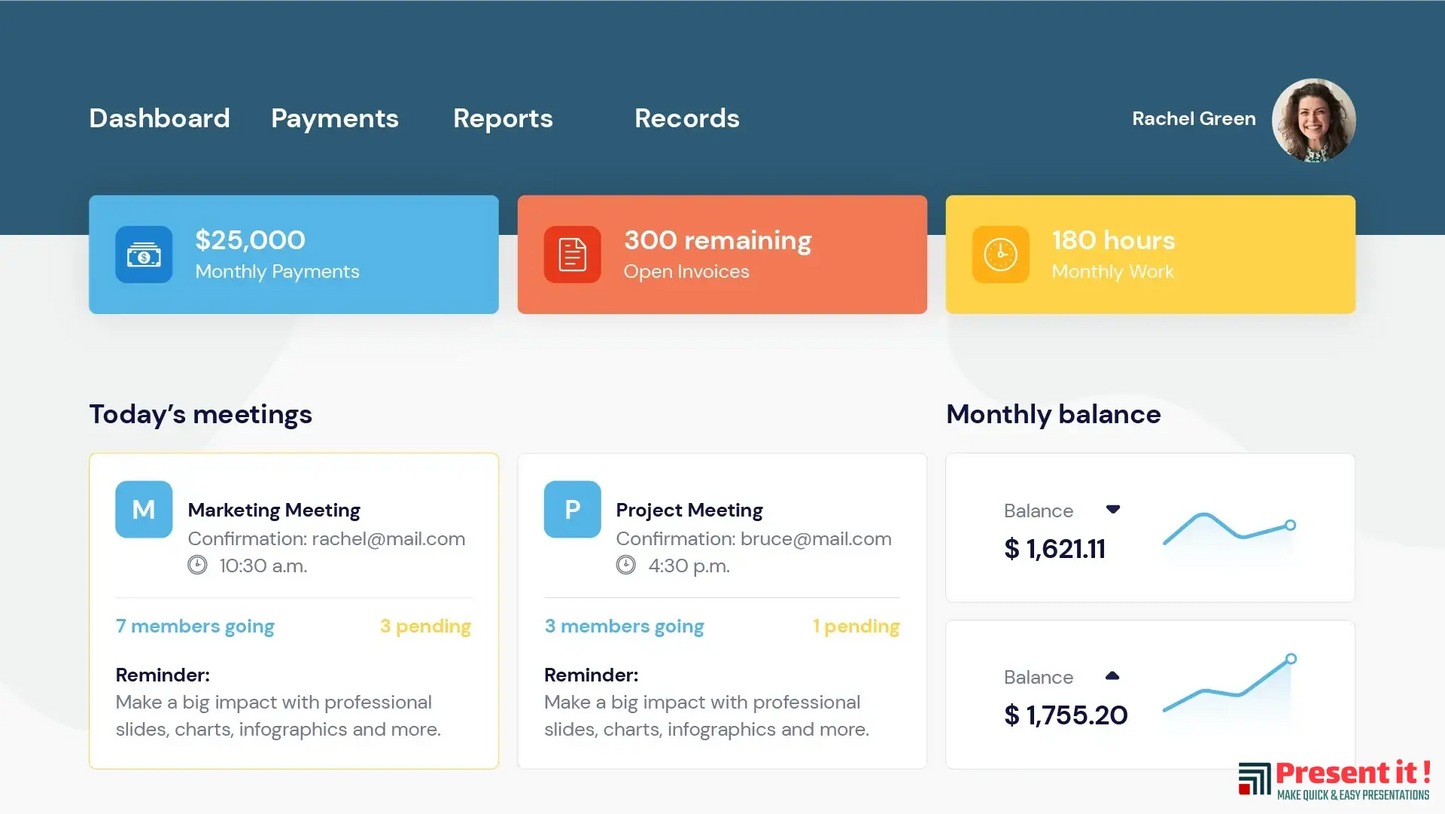Select the Rachel Green username
This screenshot has height=814, width=1445.
(x=1193, y=118)
